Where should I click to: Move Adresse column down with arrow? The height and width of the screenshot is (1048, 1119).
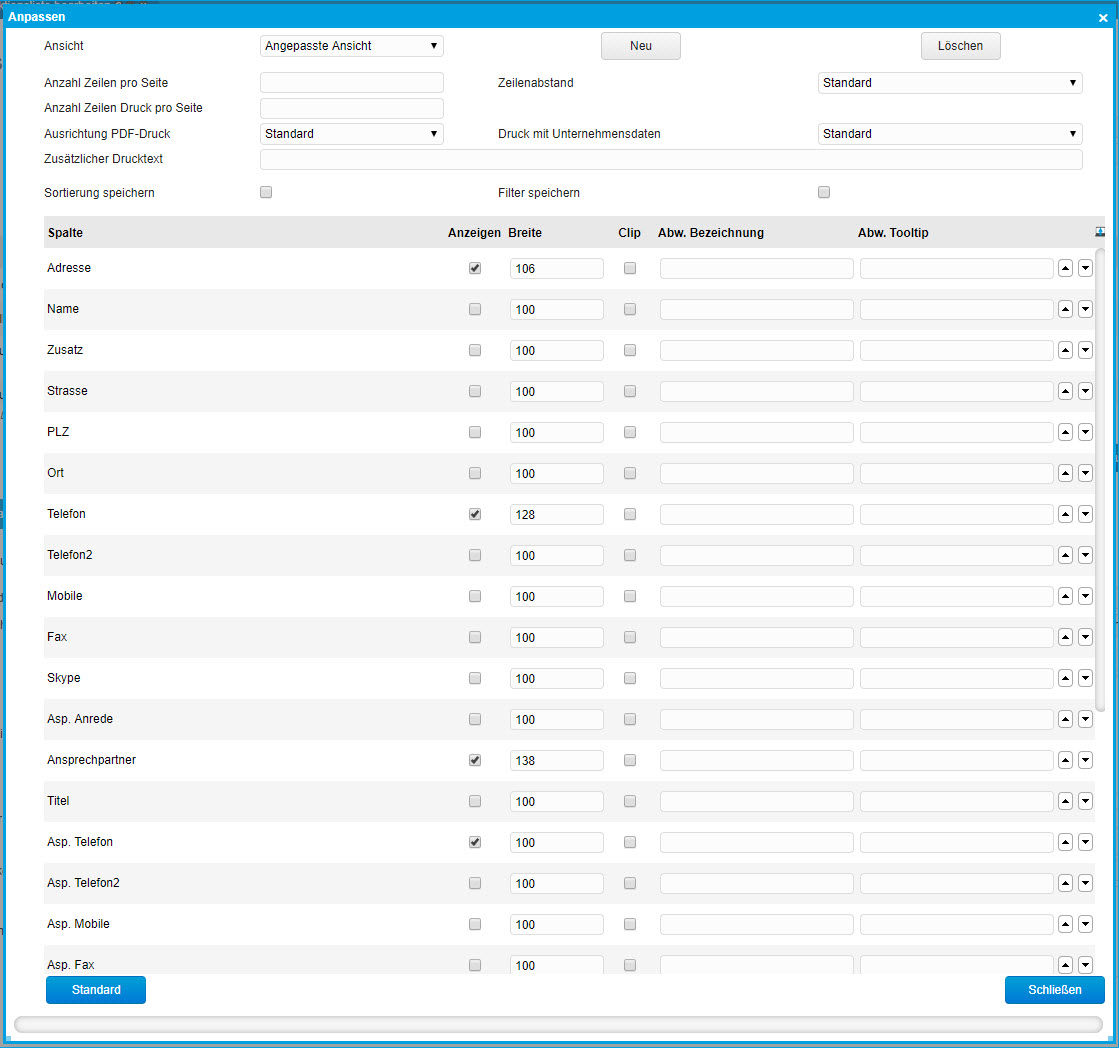1085,268
